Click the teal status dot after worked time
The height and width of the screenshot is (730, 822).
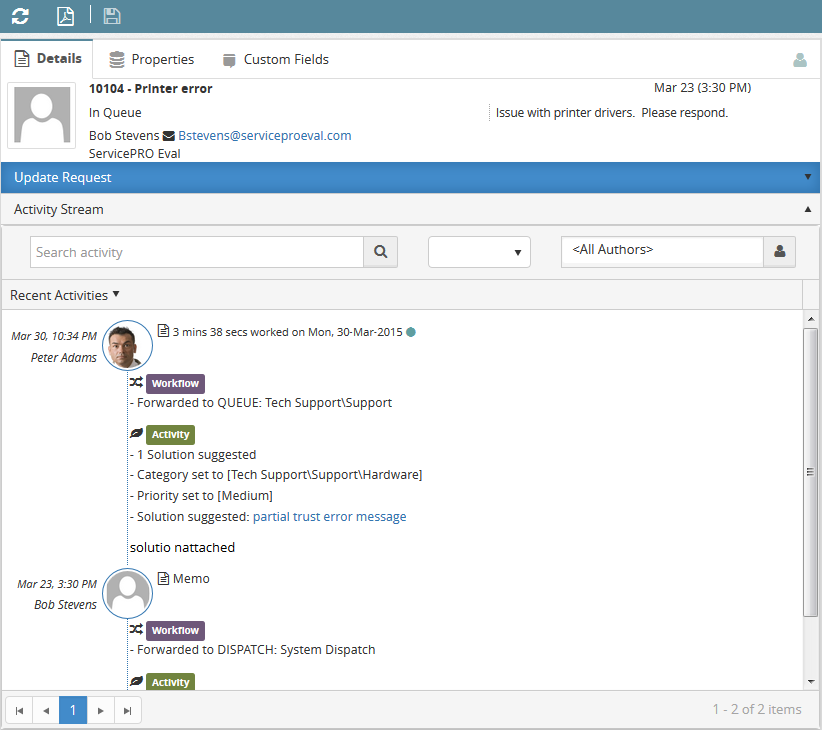point(411,332)
